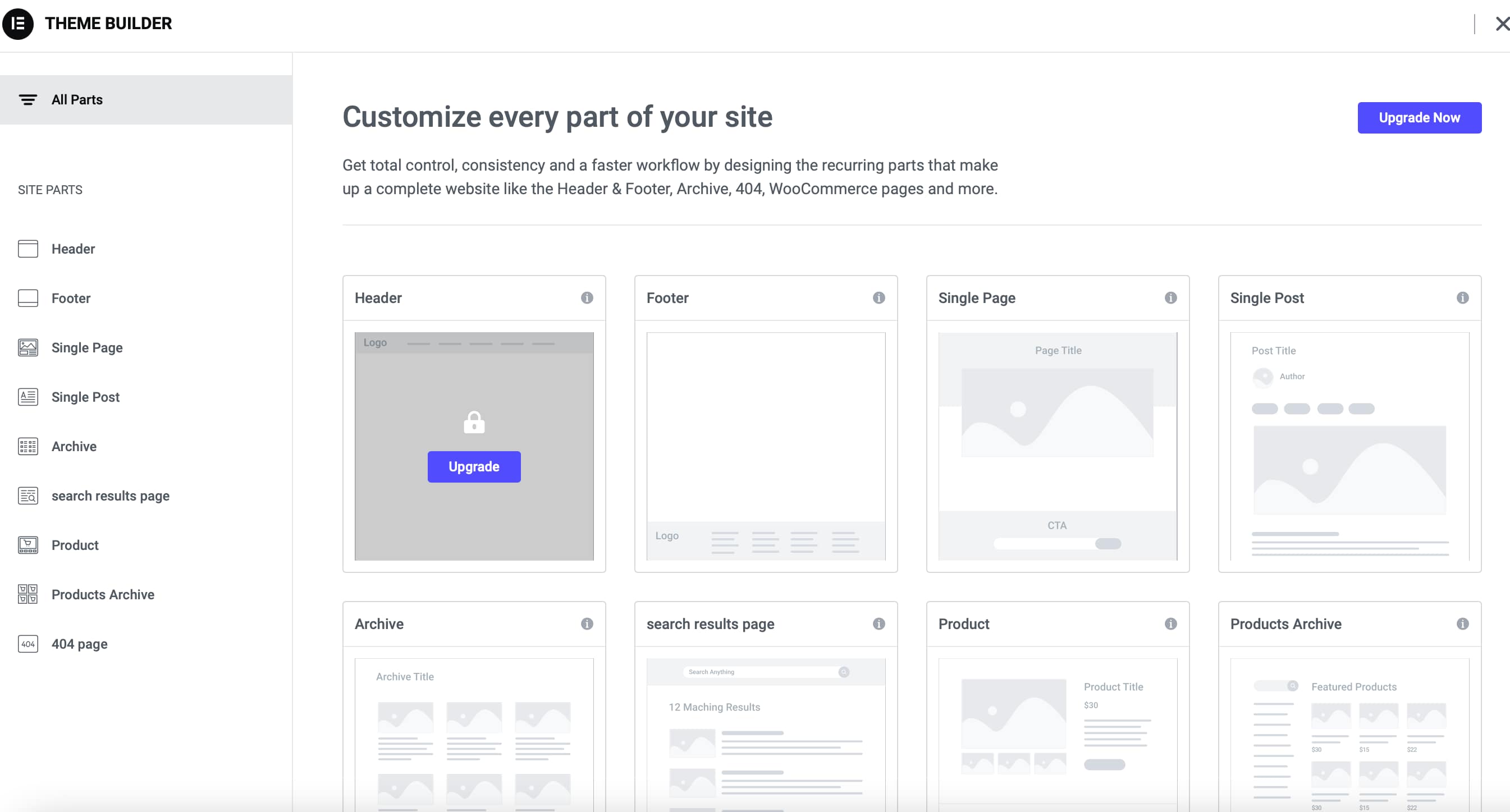
Task: Choose 404 page in sidebar
Action: click(x=79, y=644)
